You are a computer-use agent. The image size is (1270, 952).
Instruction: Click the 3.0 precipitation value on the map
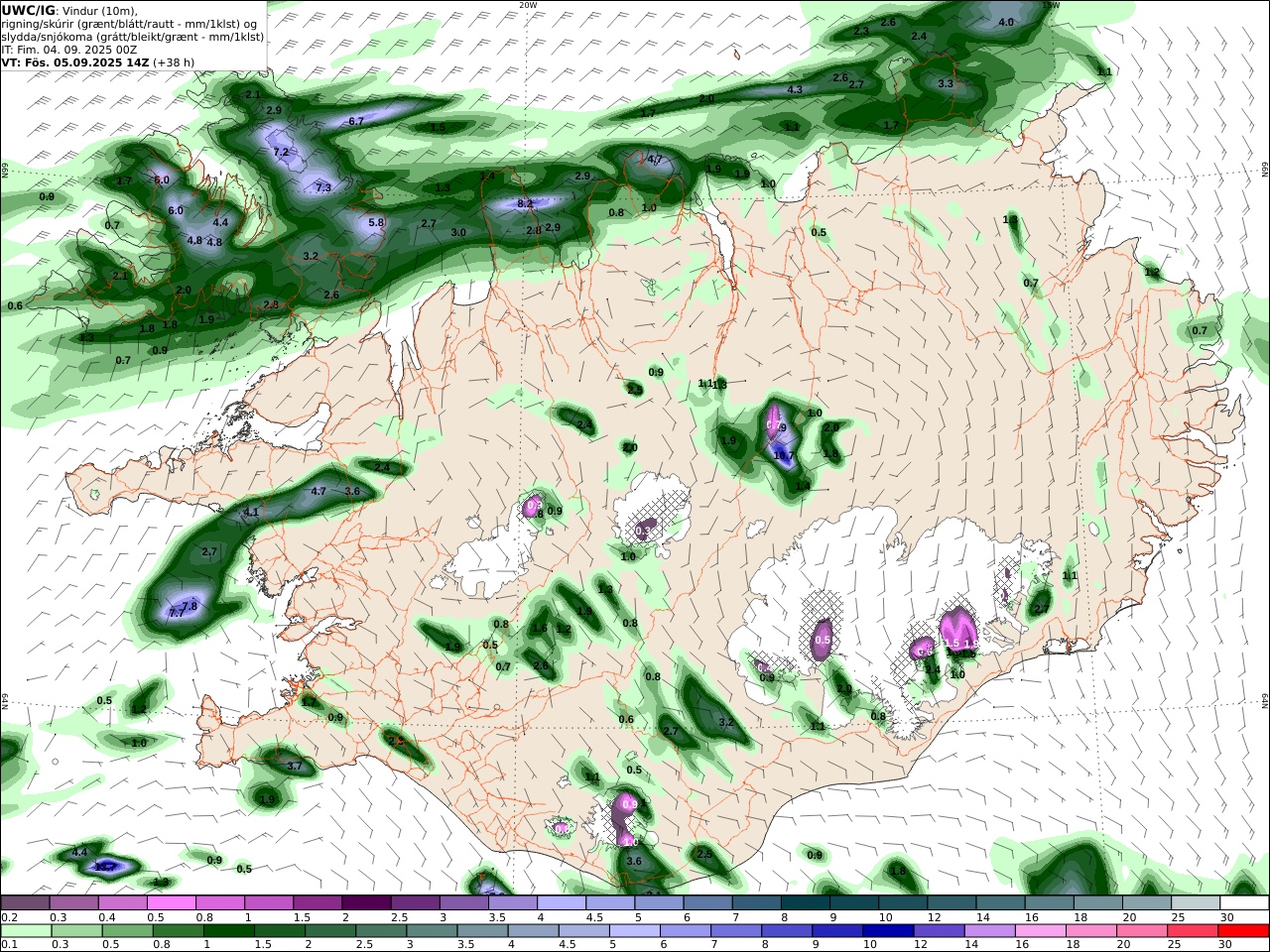[x=458, y=232]
